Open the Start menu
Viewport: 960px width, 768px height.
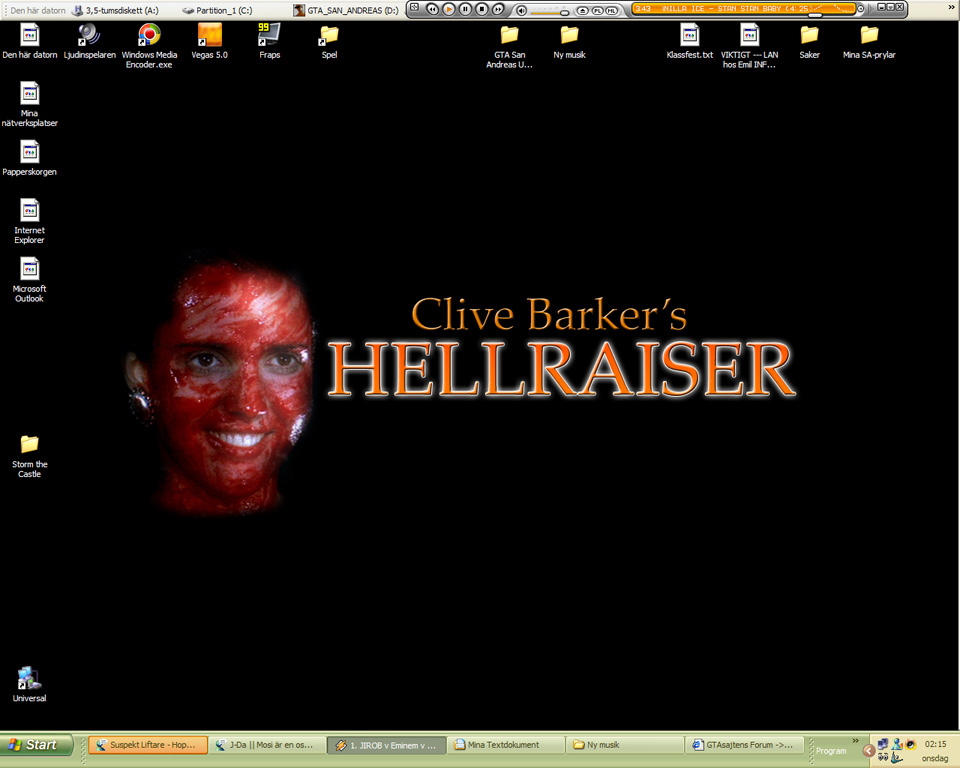36,745
